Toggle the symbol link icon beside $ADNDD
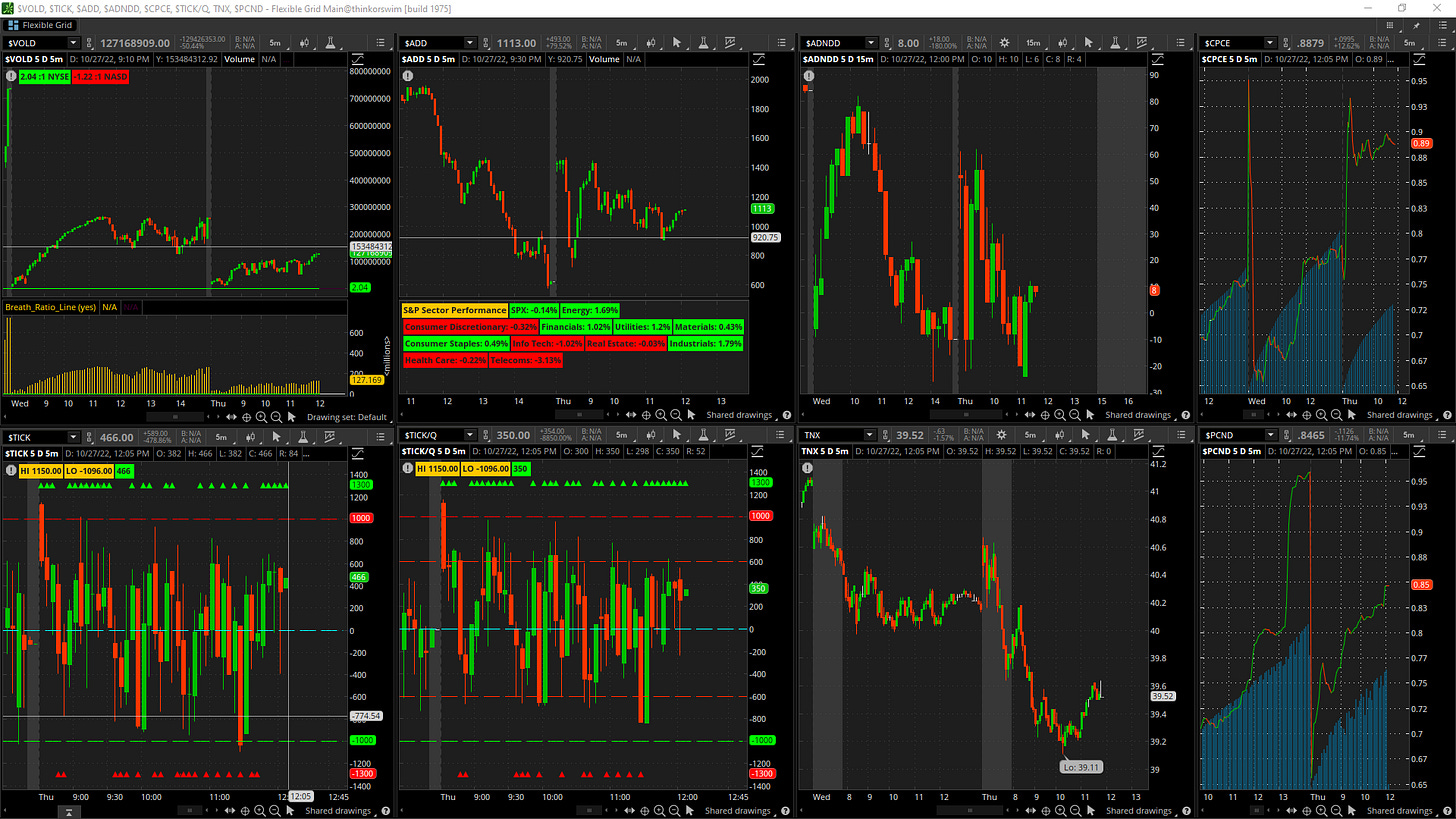The image size is (1456, 819). (x=889, y=43)
